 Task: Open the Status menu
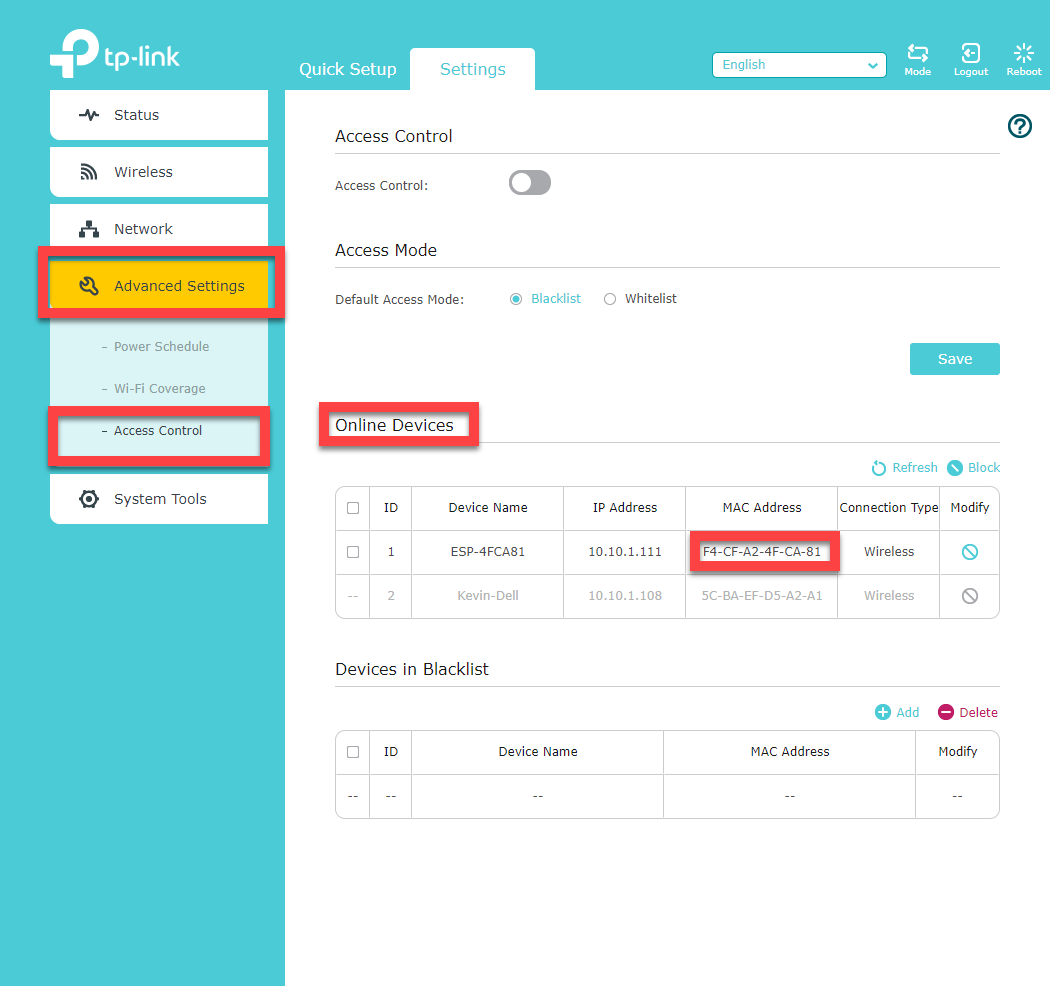(159, 115)
